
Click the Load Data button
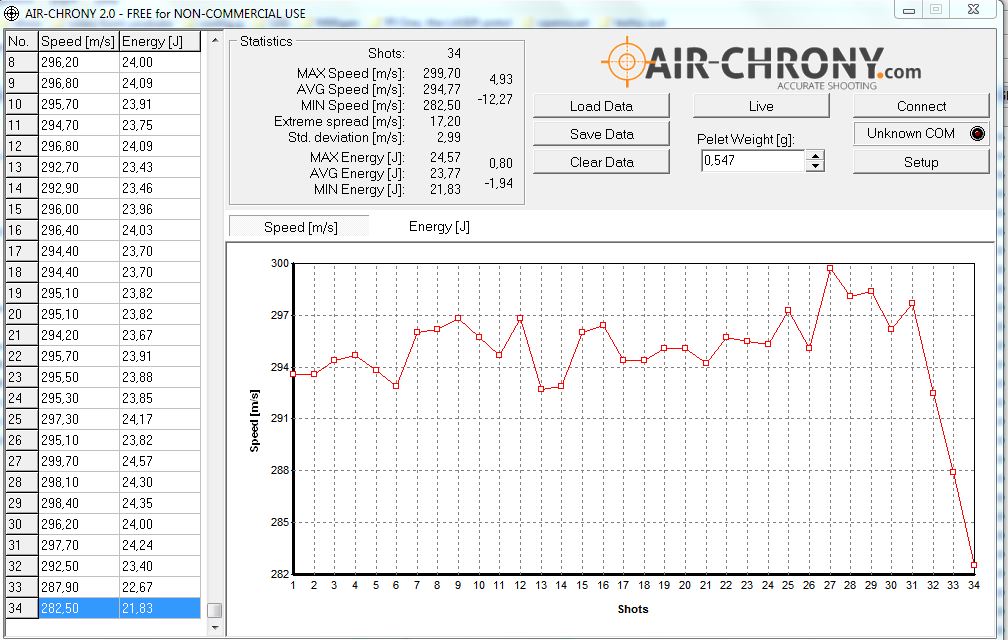601,106
